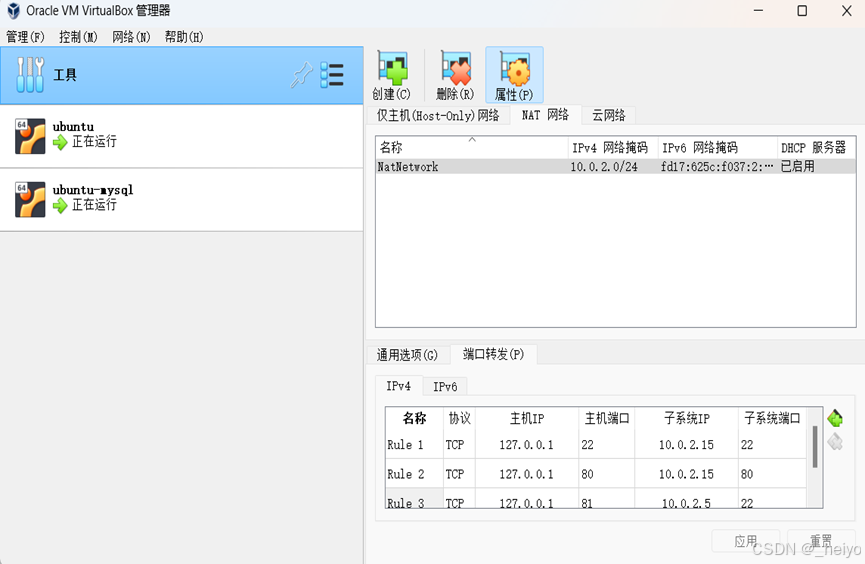Open 端口转发(P) tab
The width and height of the screenshot is (865, 564).
493,354
